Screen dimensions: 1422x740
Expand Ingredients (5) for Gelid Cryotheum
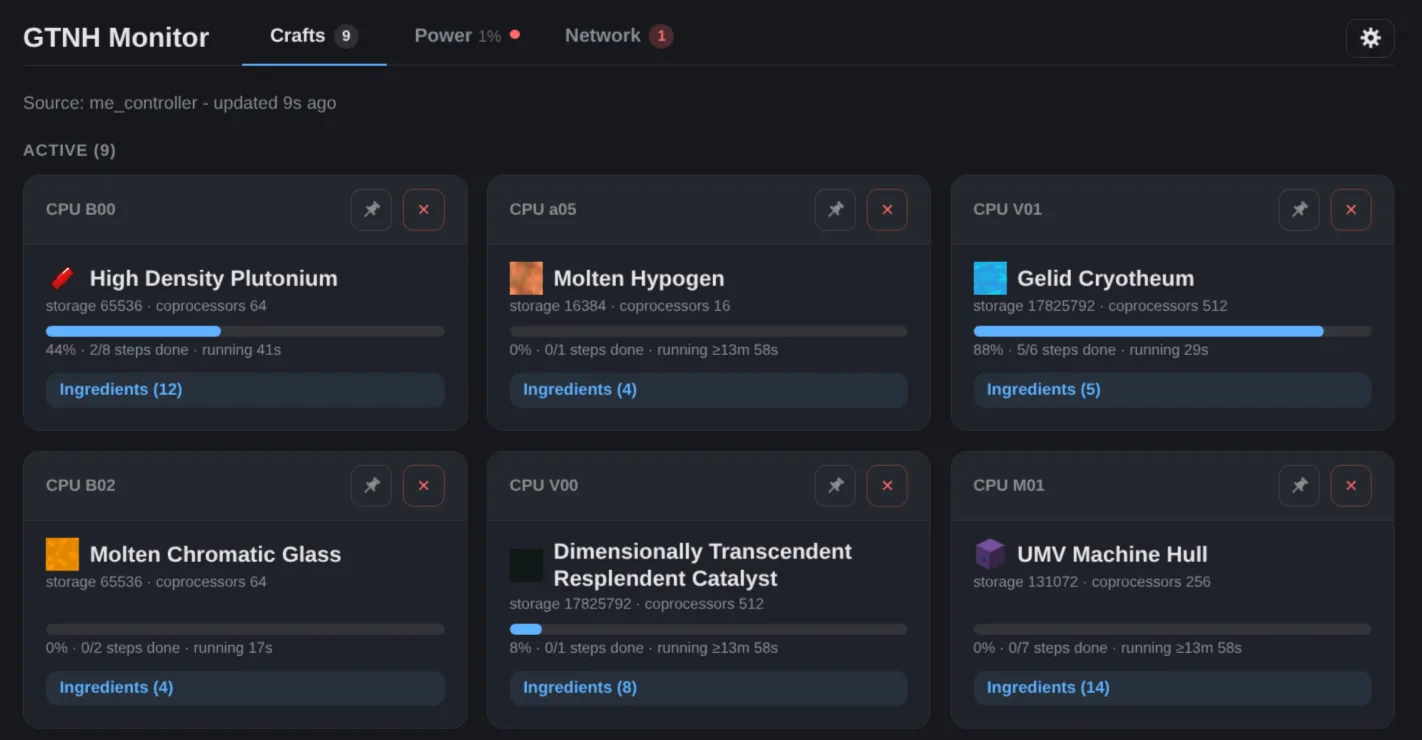[x=1173, y=390]
